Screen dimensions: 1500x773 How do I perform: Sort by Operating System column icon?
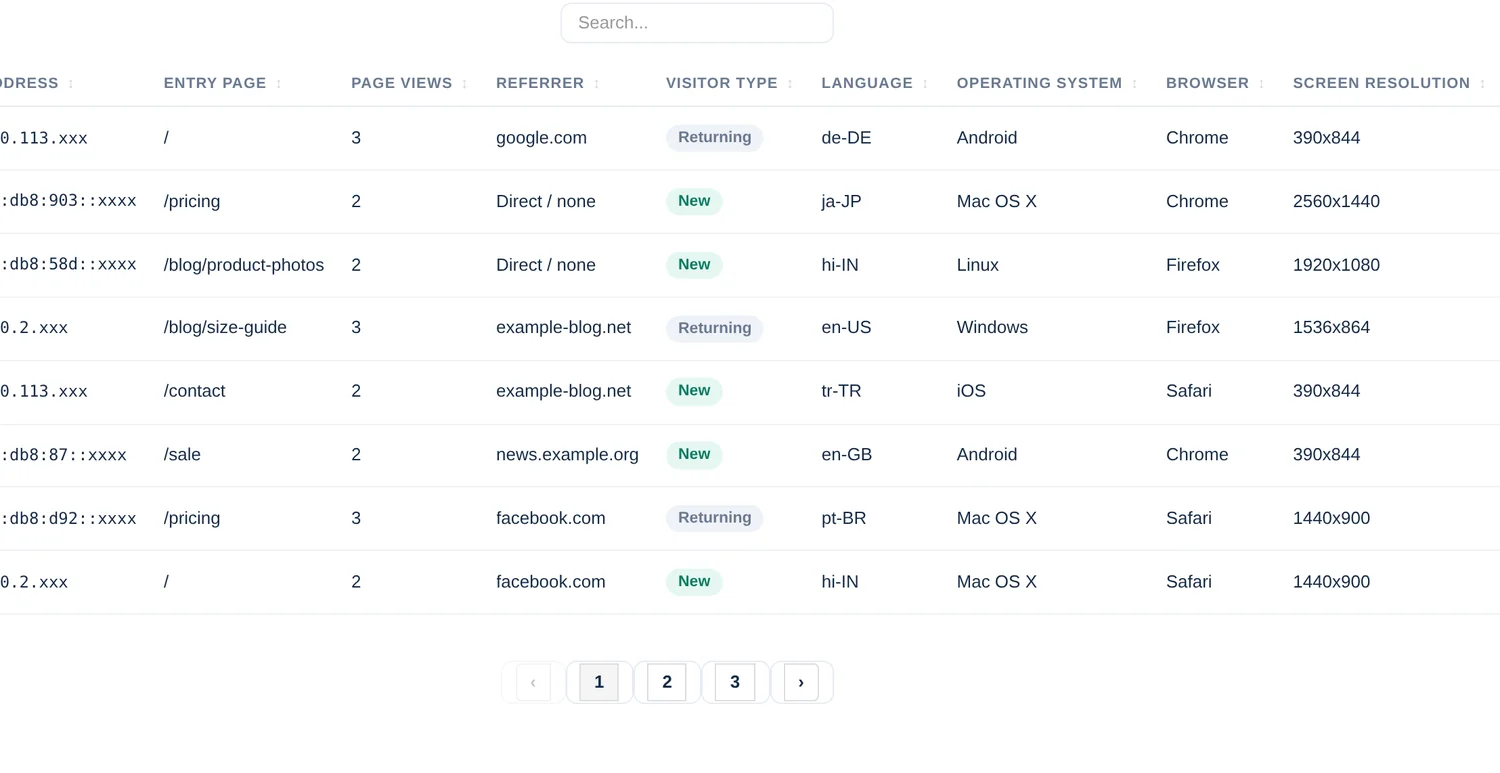pyautogui.click(x=1135, y=84)
